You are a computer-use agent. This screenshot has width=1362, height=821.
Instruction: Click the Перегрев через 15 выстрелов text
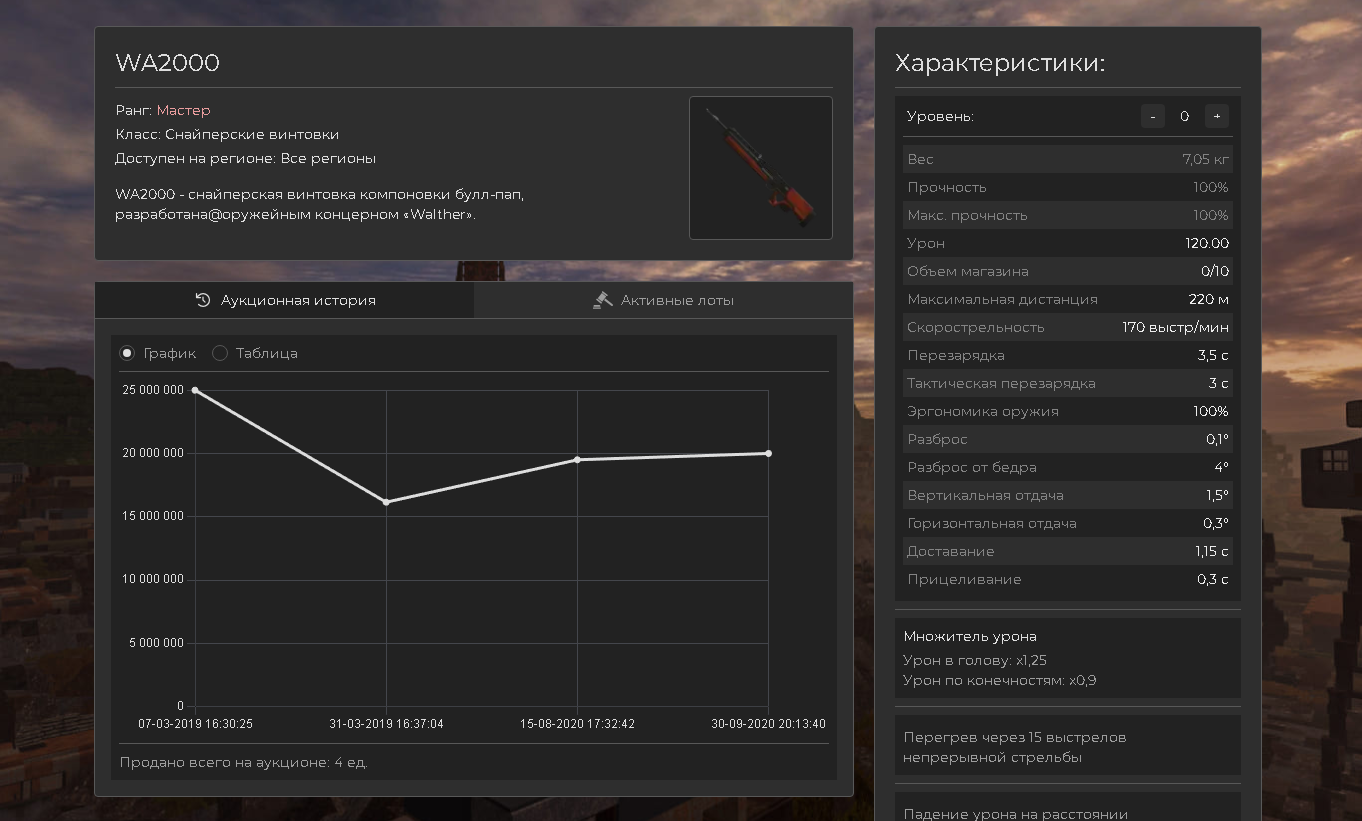1015,747
